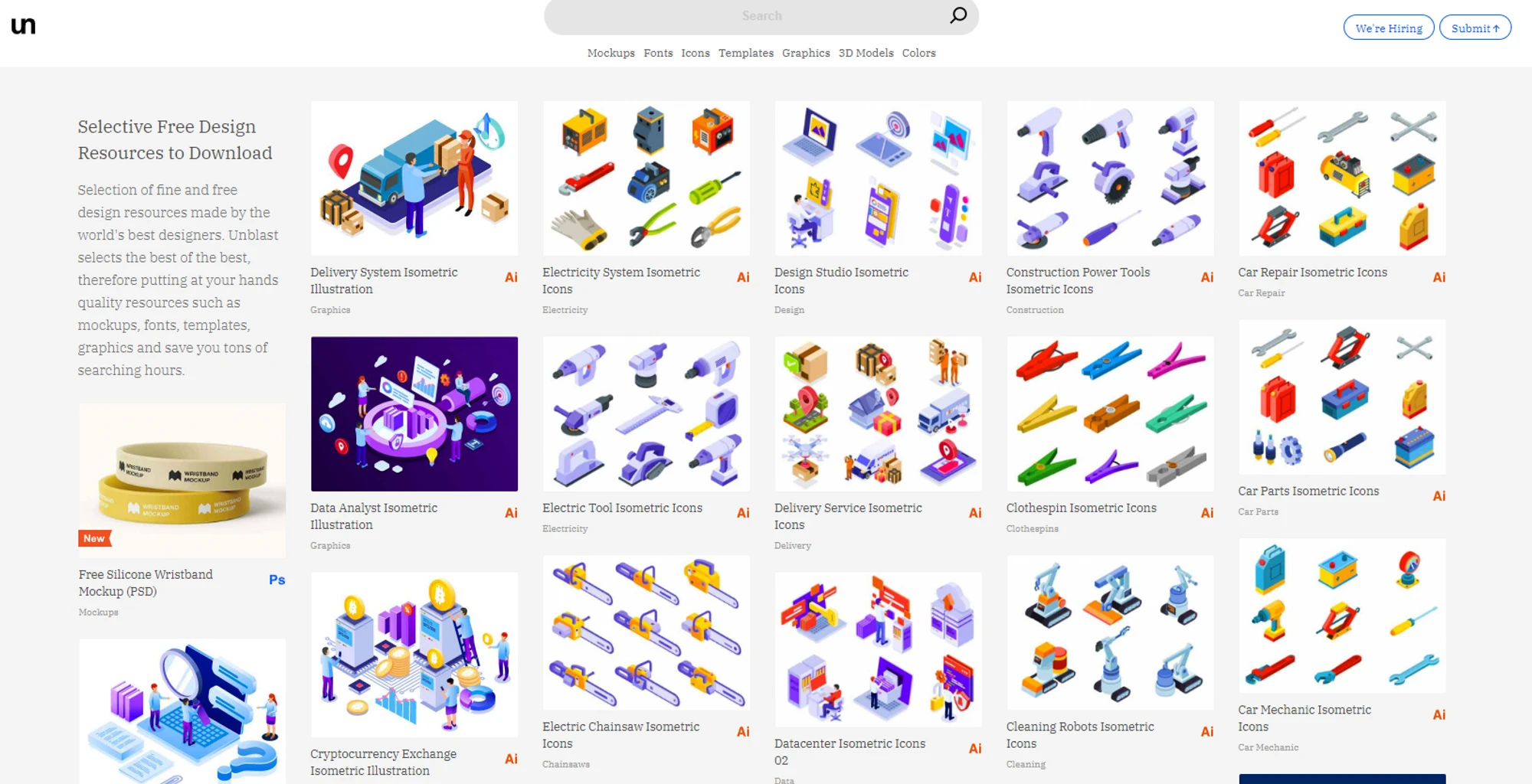Click the magnifier search icon
Viewport: 1532px width, 784px height.
coord(958,15)
